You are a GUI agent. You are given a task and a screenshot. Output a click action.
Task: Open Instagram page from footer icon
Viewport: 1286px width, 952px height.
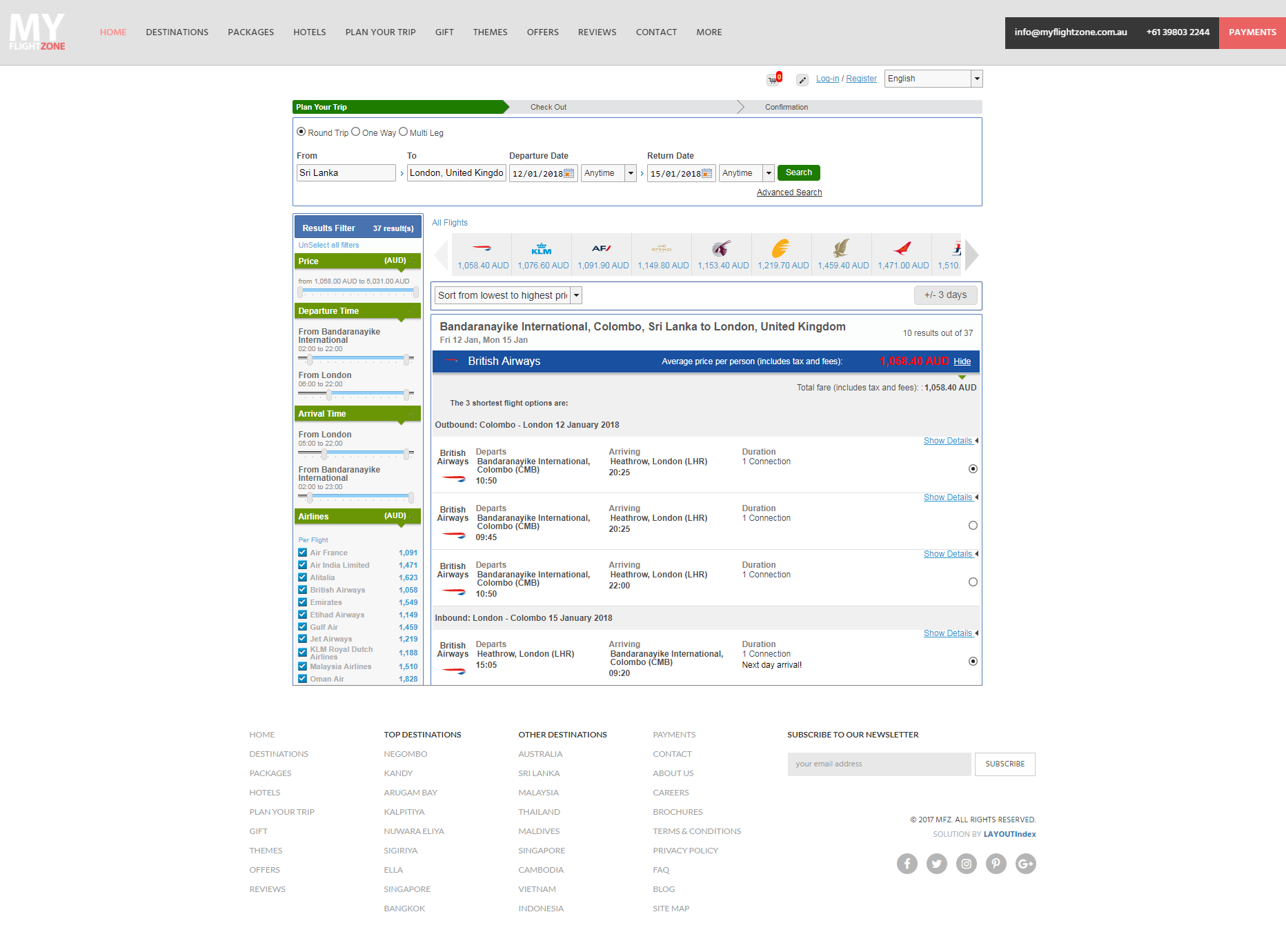click(966, 864)
